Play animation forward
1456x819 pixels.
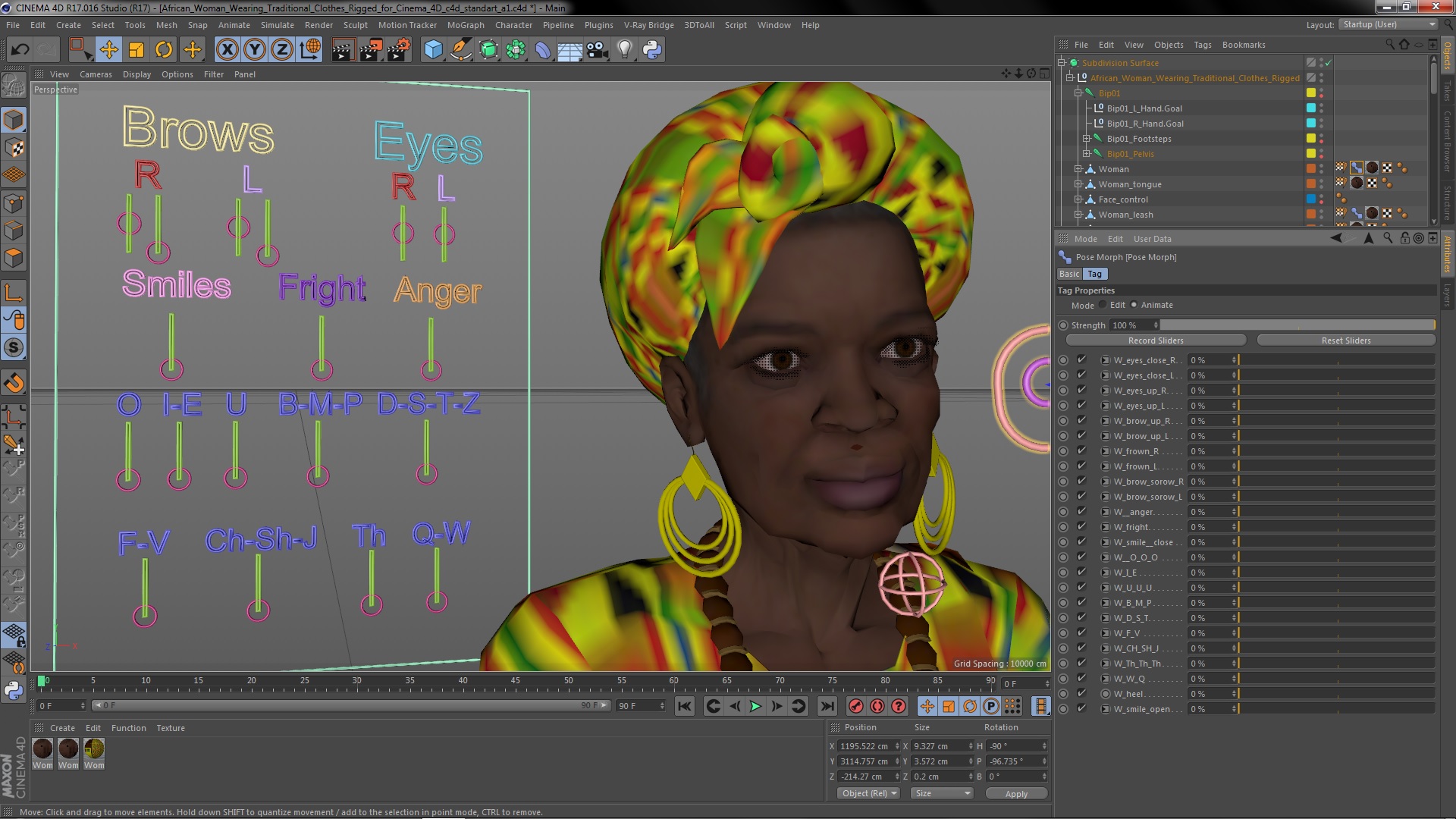click(755, 706)
